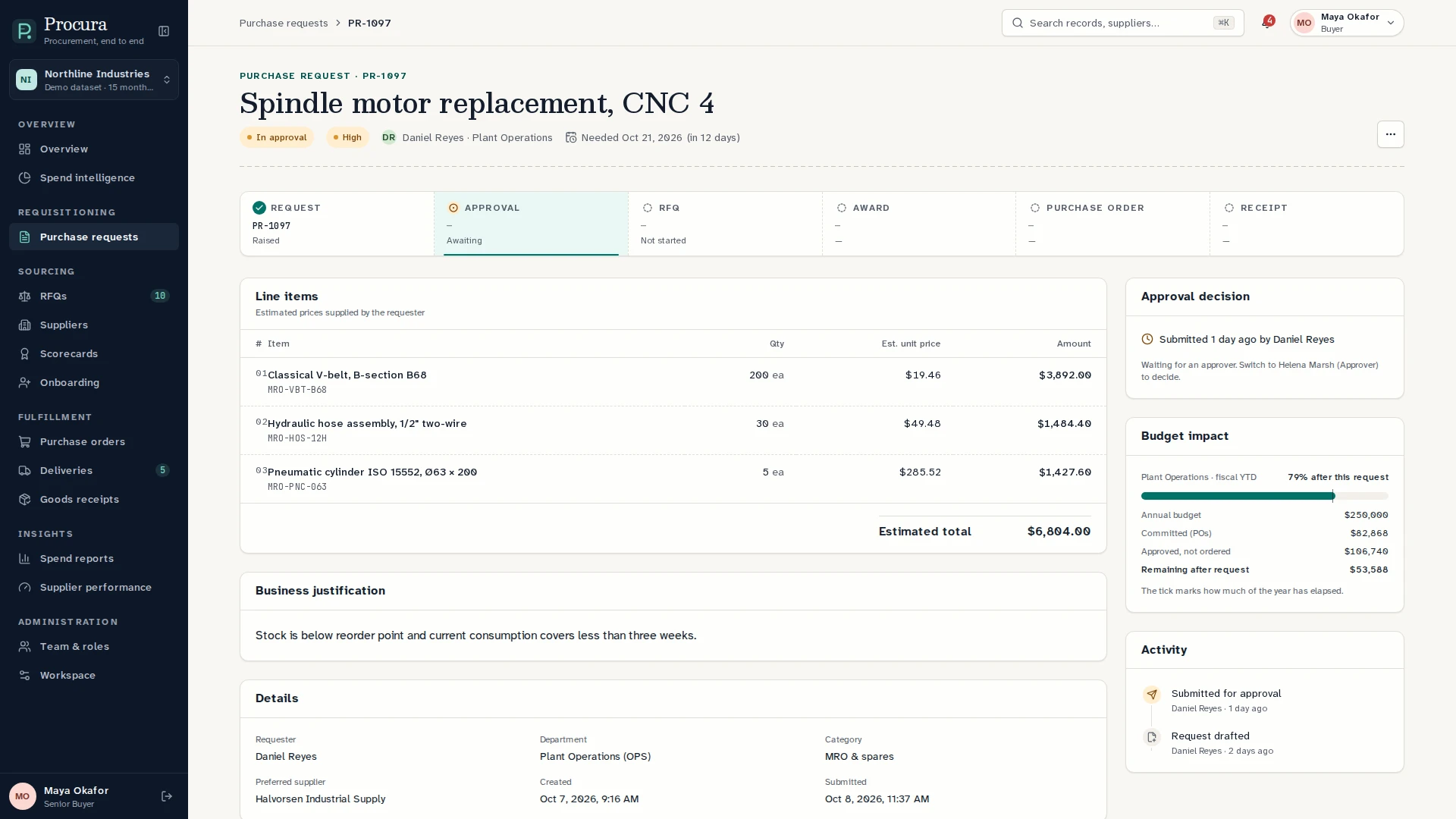
Task: Collapse the sidebar panel icon
Action: coord(164,31)
